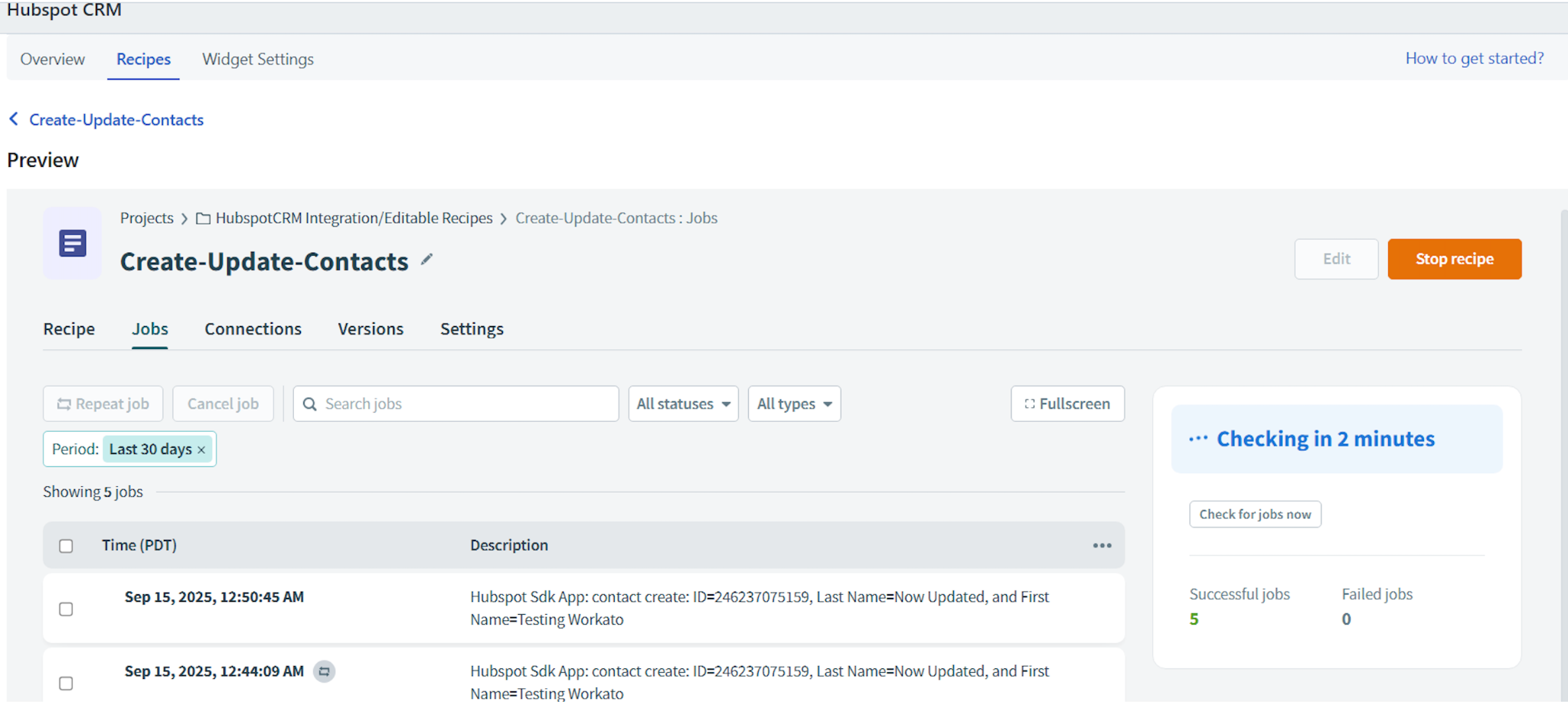Open the All types dropdown
1568x702 pixels.
pyautogui.click(x=794, y=404)
